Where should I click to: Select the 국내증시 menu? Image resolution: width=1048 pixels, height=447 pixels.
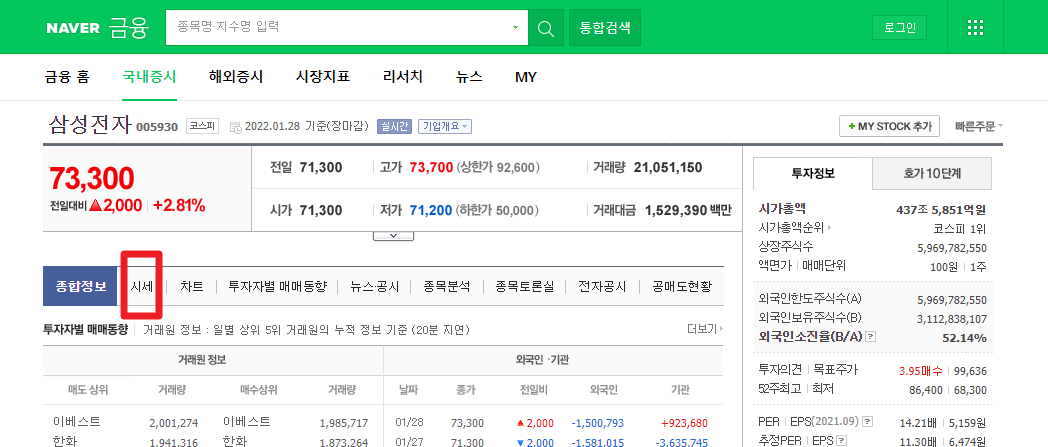click(149, 77)
